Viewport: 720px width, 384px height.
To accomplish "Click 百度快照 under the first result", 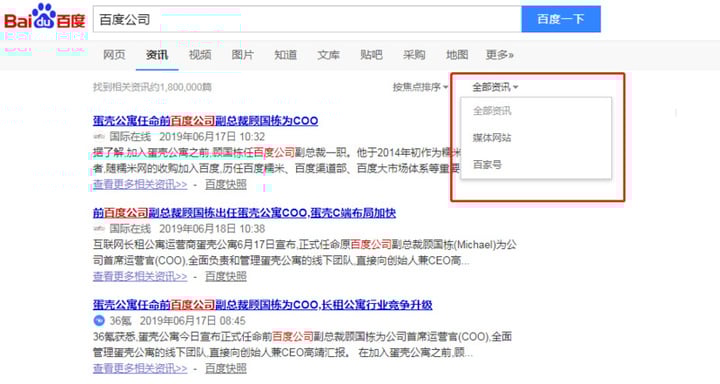I will coord(225,184).
